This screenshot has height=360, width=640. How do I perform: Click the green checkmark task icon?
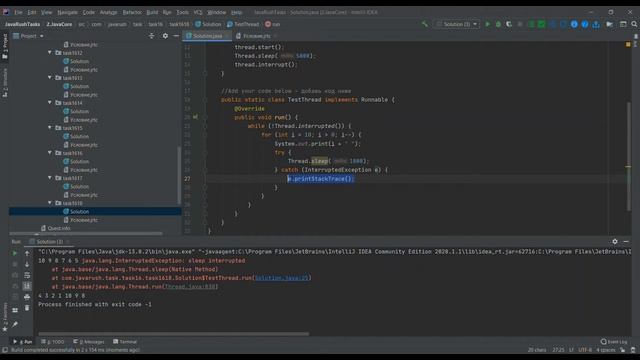(541, 24)
